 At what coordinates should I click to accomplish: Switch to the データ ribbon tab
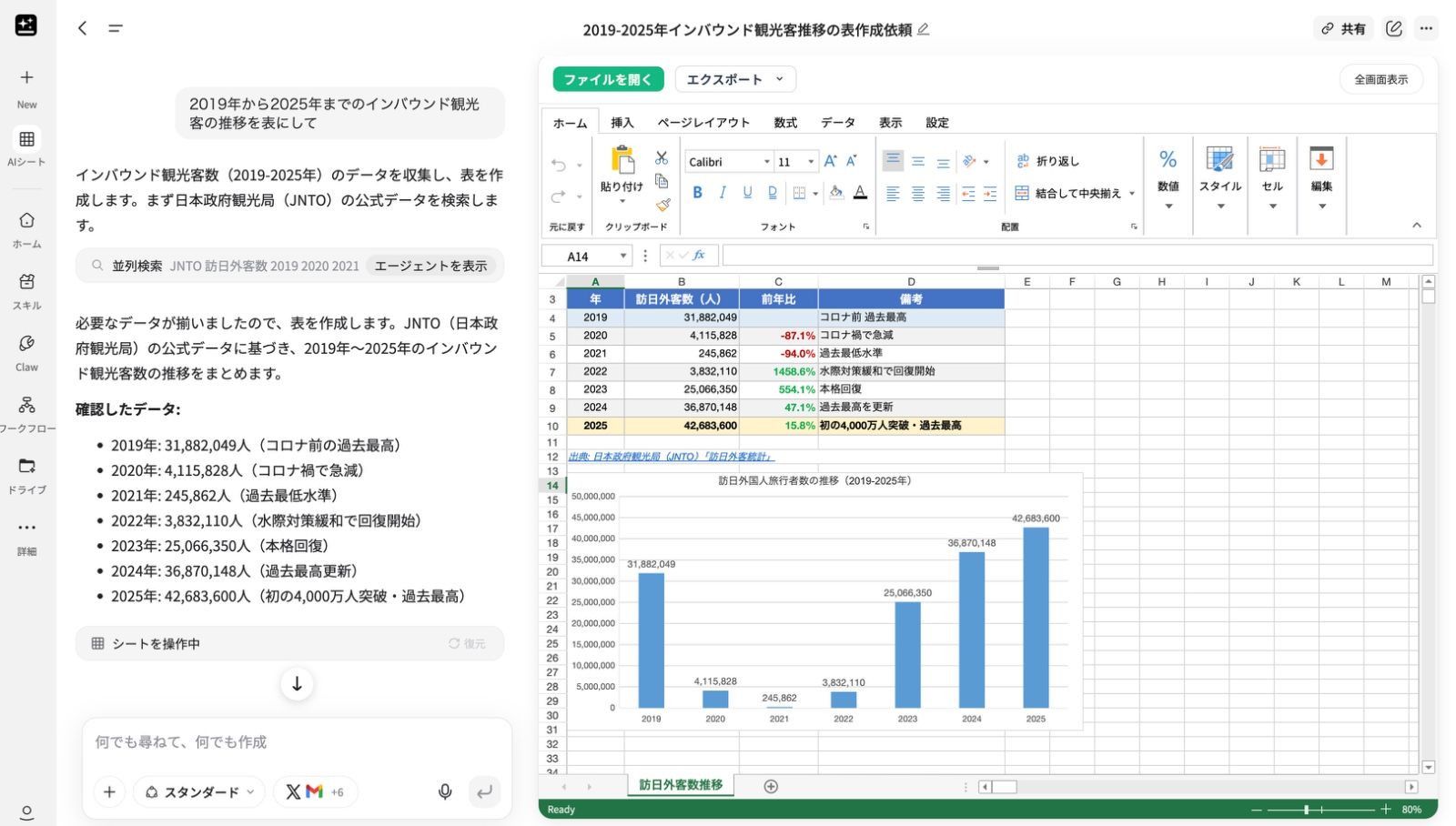(x=837, y=123)
